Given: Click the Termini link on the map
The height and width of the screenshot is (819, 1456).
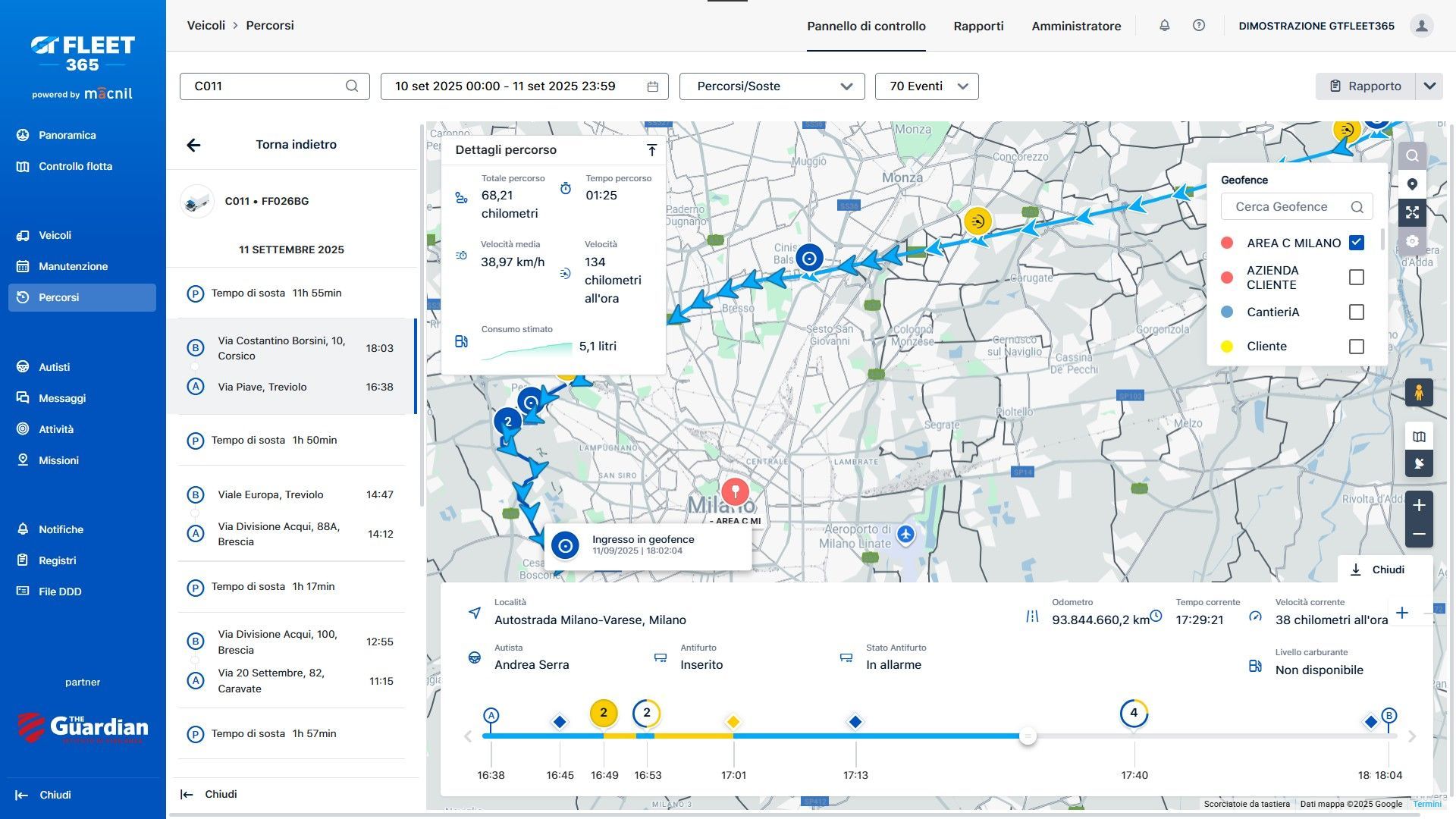Looking at the screenshot, I should (x=1426, y=804).
